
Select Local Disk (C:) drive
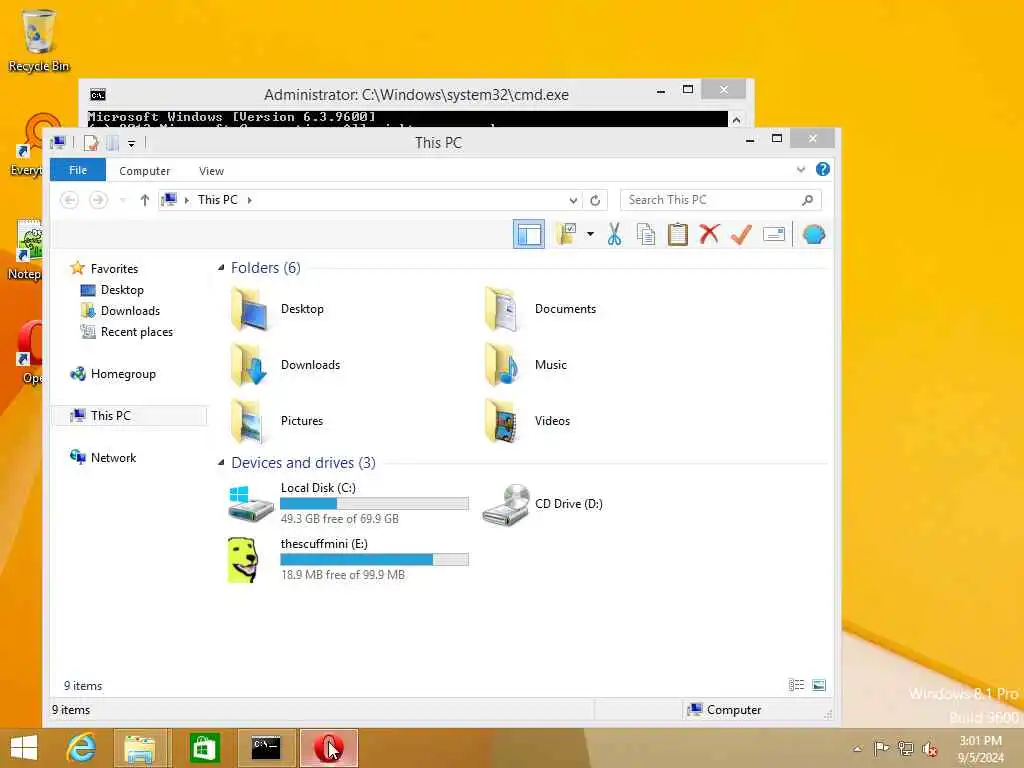point(348,503)
